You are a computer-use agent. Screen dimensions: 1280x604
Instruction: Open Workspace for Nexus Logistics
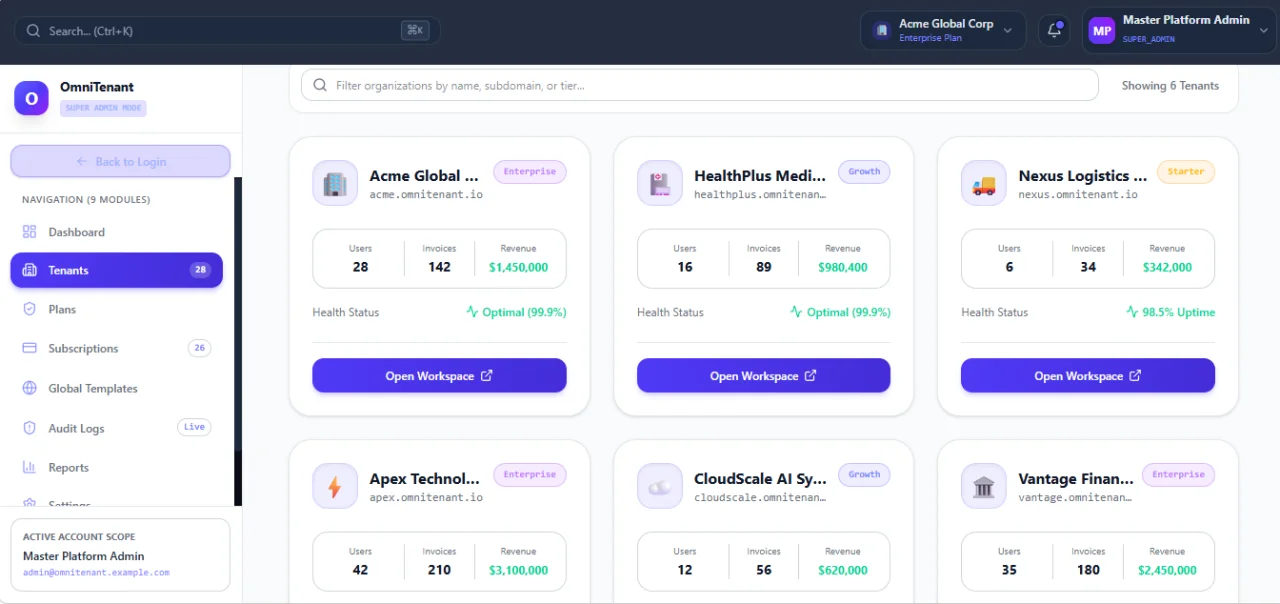(1088, 376)
